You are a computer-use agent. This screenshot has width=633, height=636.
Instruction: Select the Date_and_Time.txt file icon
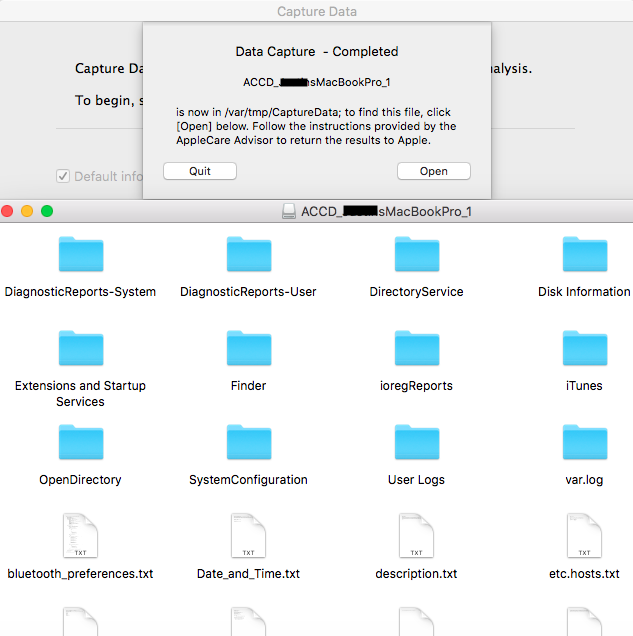click(x=248, y=536)
